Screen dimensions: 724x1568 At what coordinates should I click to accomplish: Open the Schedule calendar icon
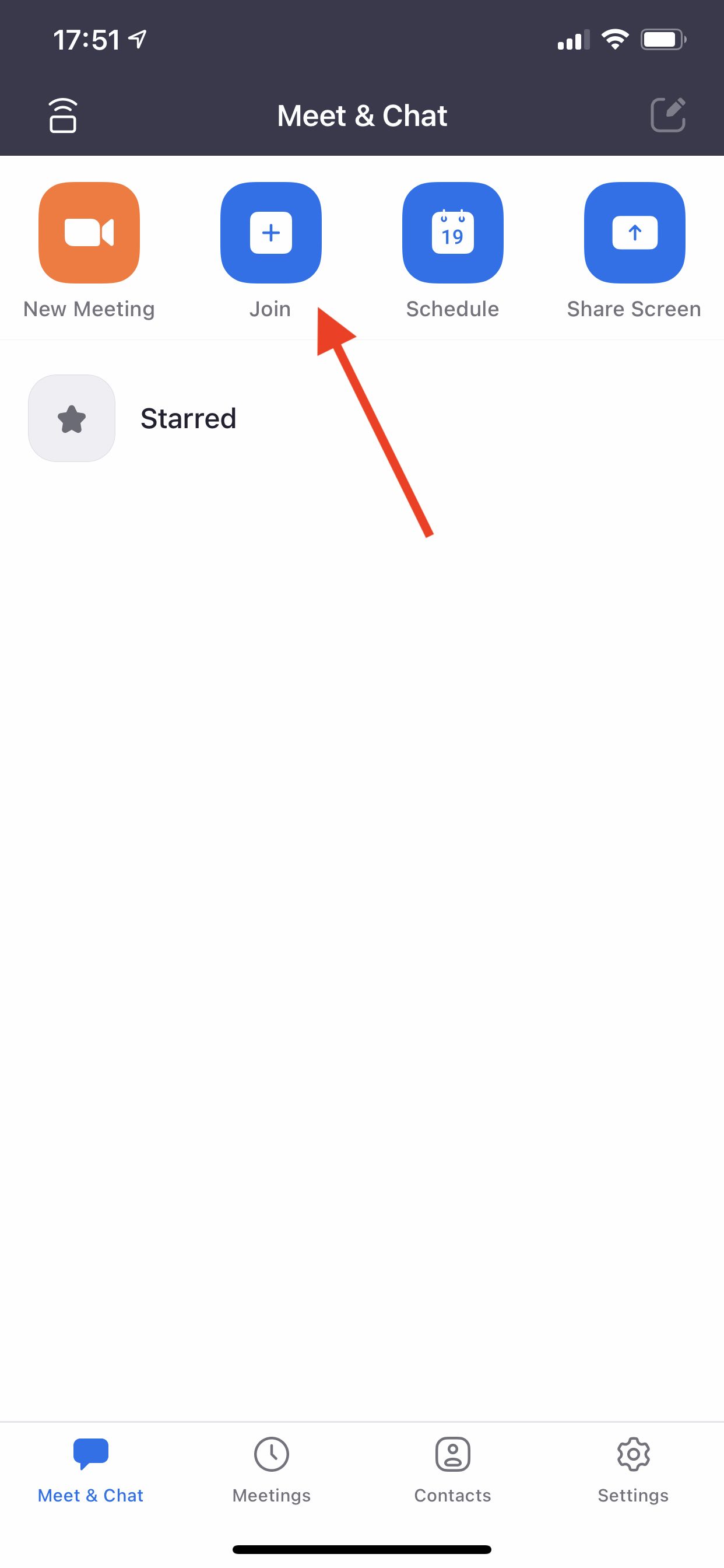(453, 233)
